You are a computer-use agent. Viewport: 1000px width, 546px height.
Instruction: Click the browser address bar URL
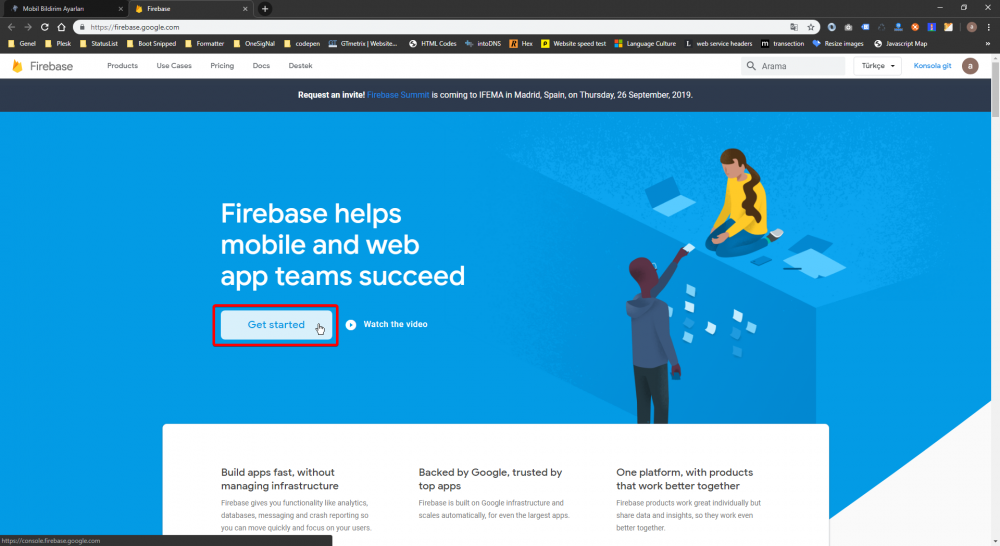(135, 27)
